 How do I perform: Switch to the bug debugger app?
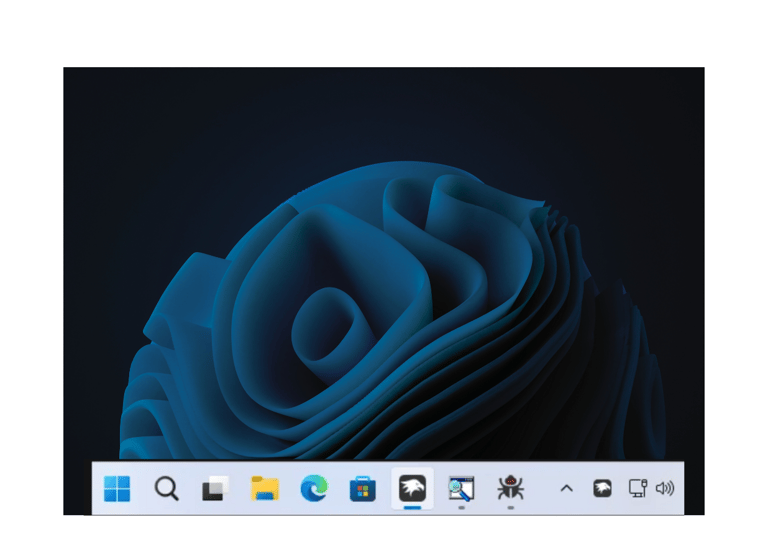[x=510, y=488]
